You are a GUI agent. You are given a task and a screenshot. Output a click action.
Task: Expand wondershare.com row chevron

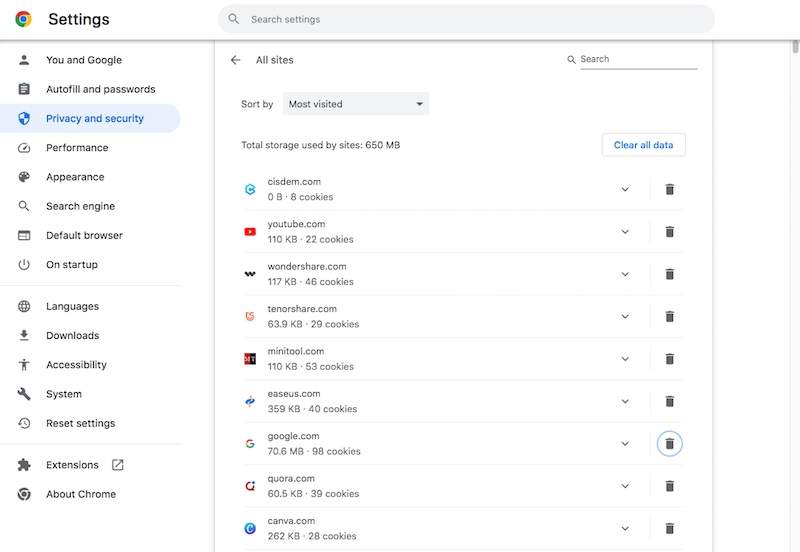click(x=625, y=274)
